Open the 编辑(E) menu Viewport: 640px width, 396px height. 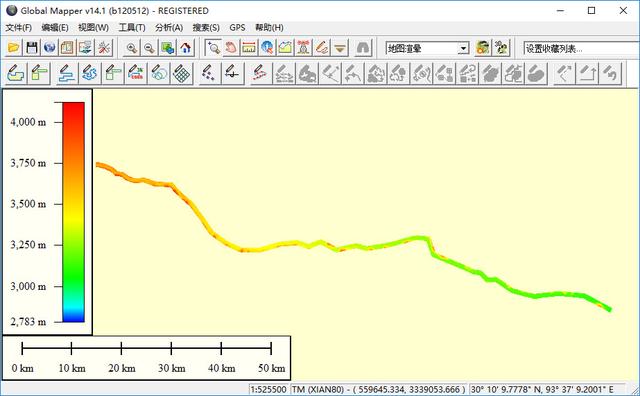pyautogui.click(x=55, y=27)
